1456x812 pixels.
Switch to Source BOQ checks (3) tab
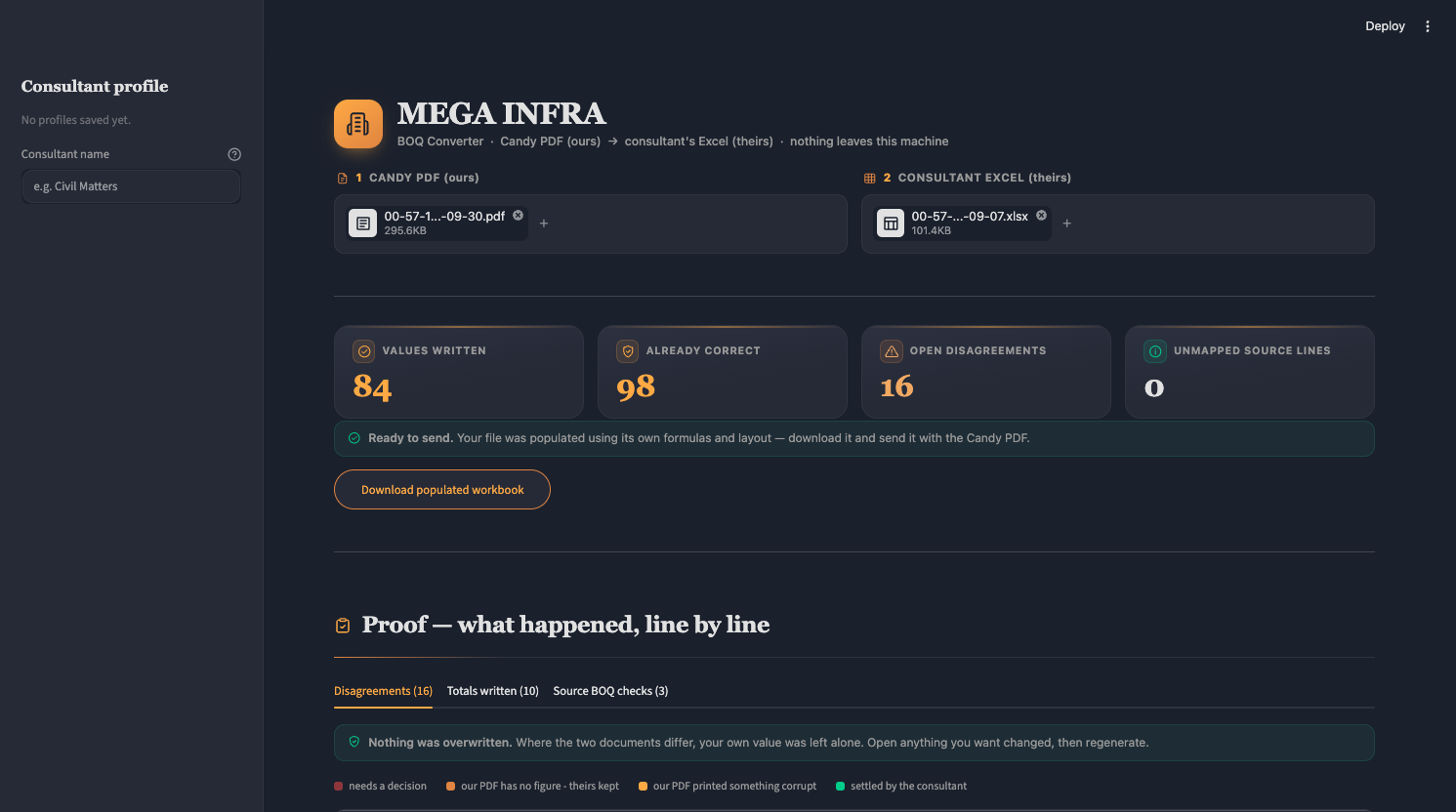click(x=611, y=691)
